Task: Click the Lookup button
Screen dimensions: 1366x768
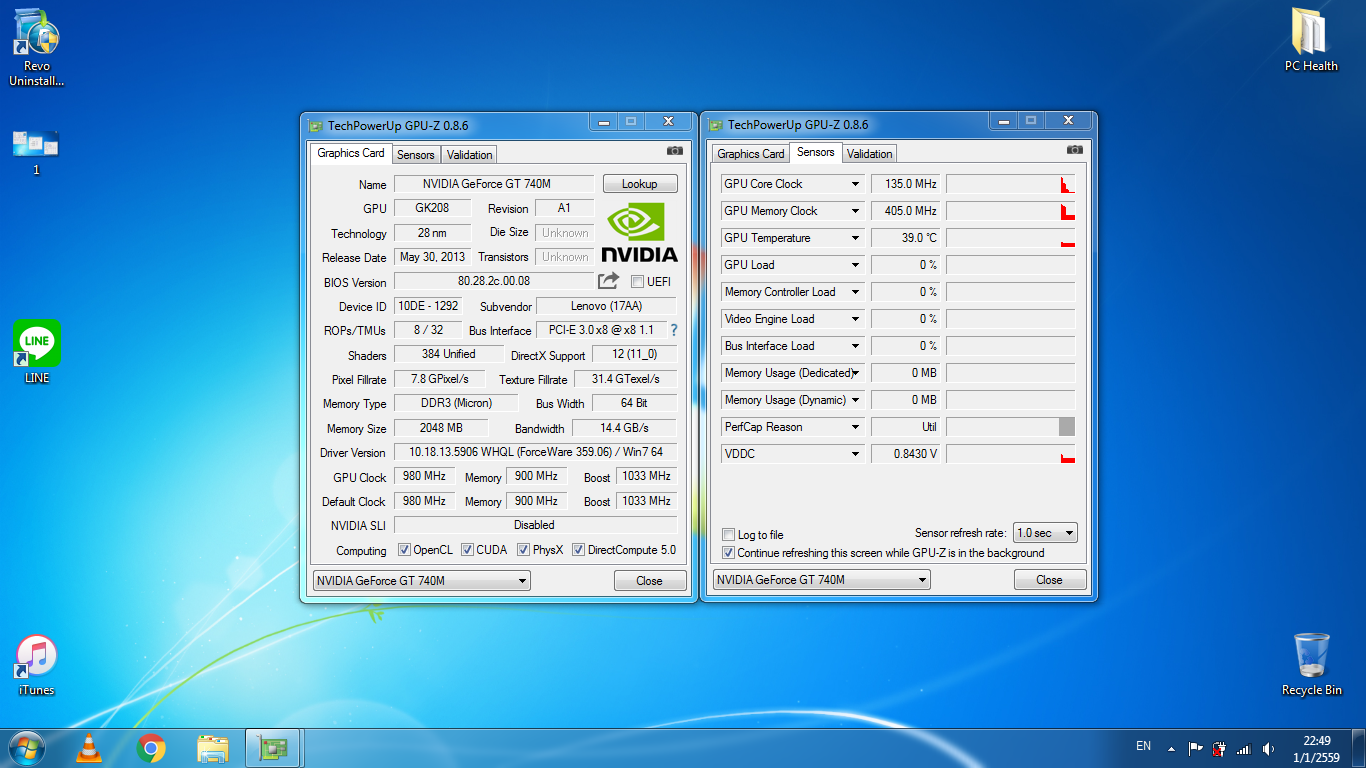Action: tap(640, 184)
